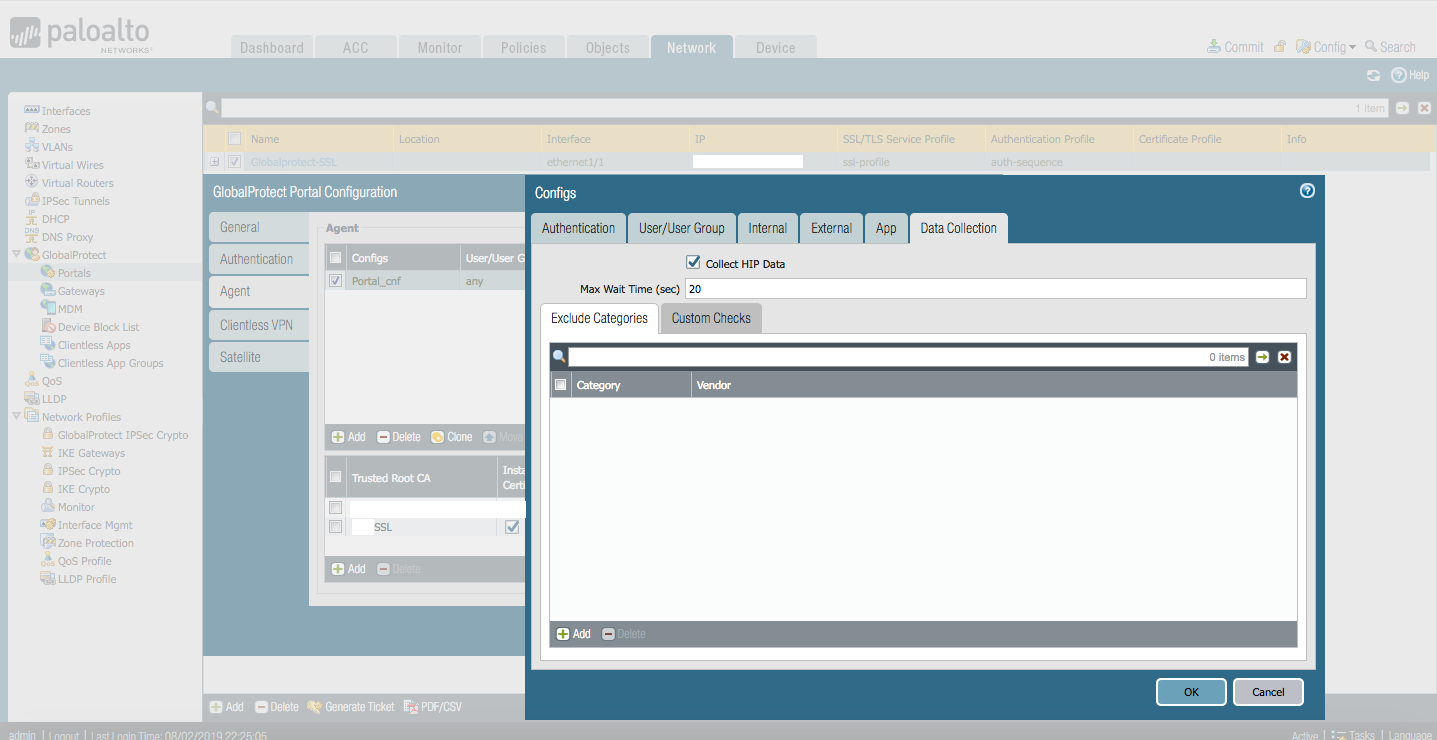Viewport: 1437px width, 740px height.
Task: Open Zone Protection profile
Action: 95,543
